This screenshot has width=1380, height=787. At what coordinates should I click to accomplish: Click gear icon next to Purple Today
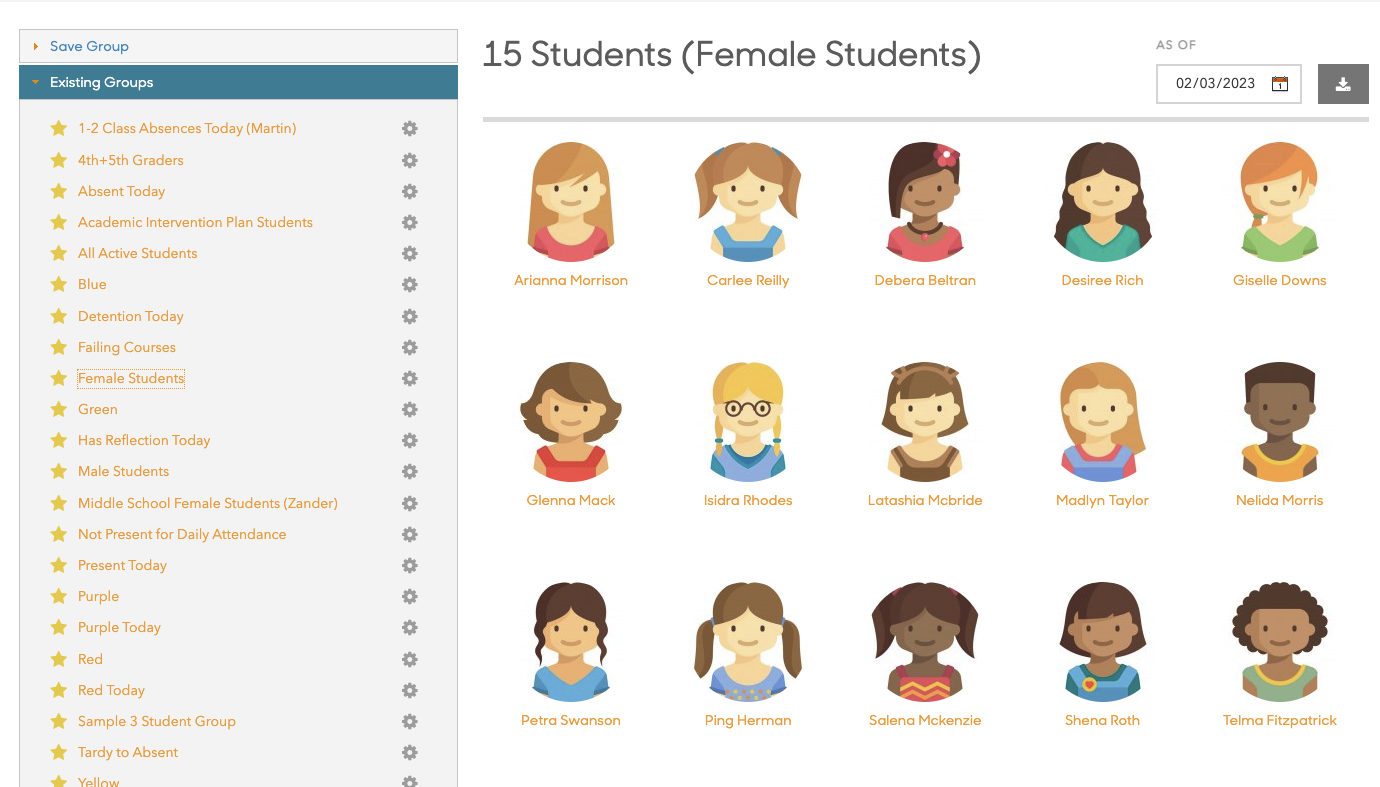[409, 627]
